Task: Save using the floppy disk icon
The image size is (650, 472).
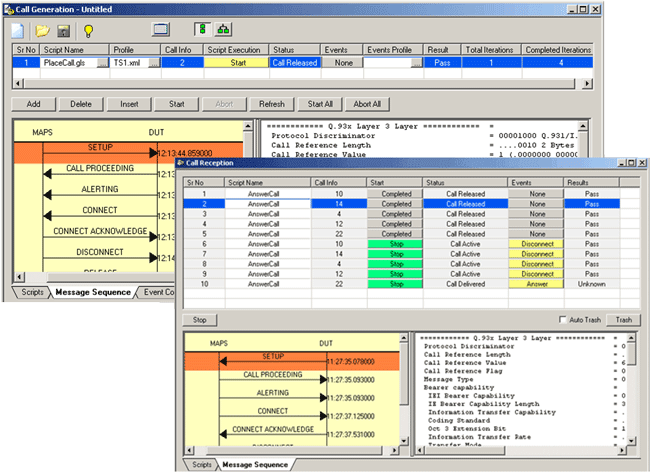Action: (x=63, y=31)
